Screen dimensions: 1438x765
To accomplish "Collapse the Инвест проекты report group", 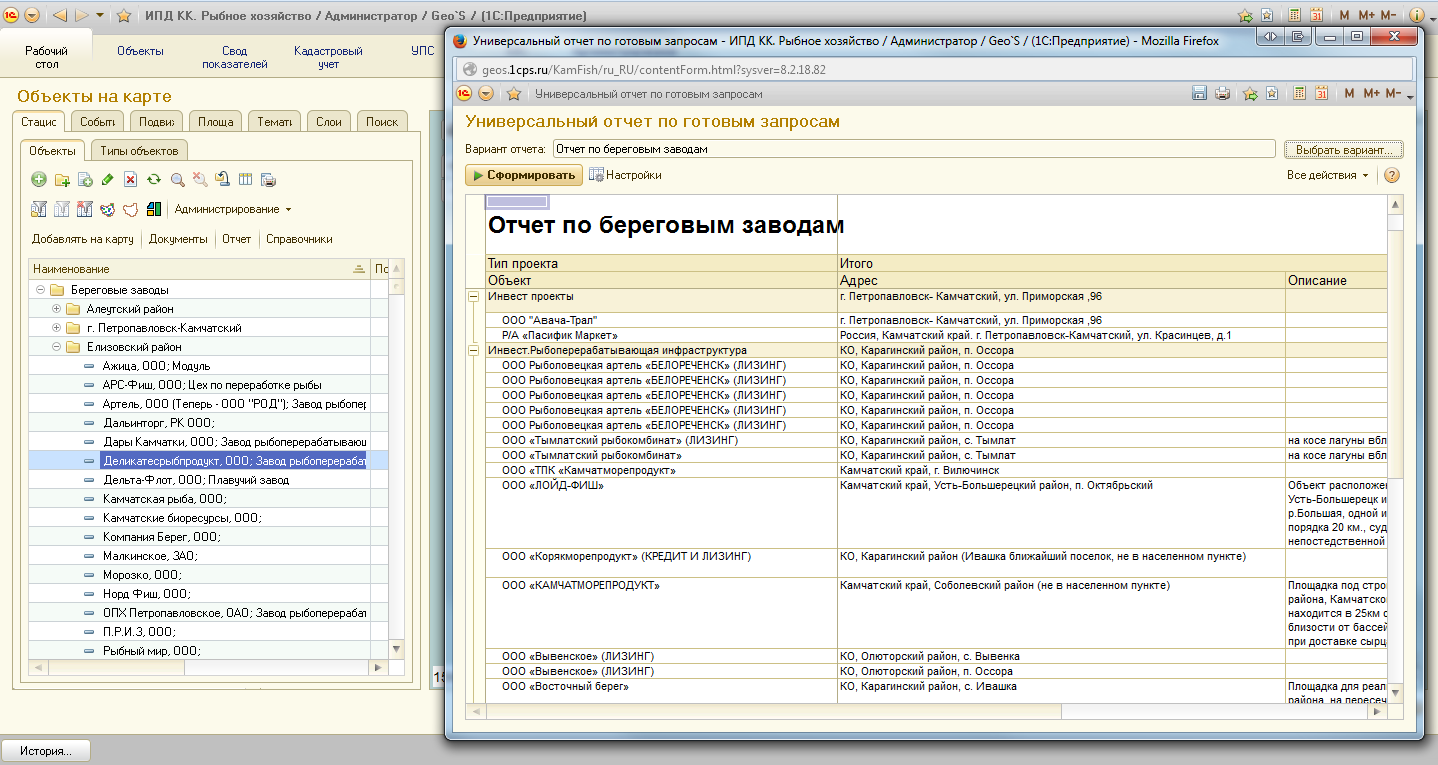I will coord(475,297).
